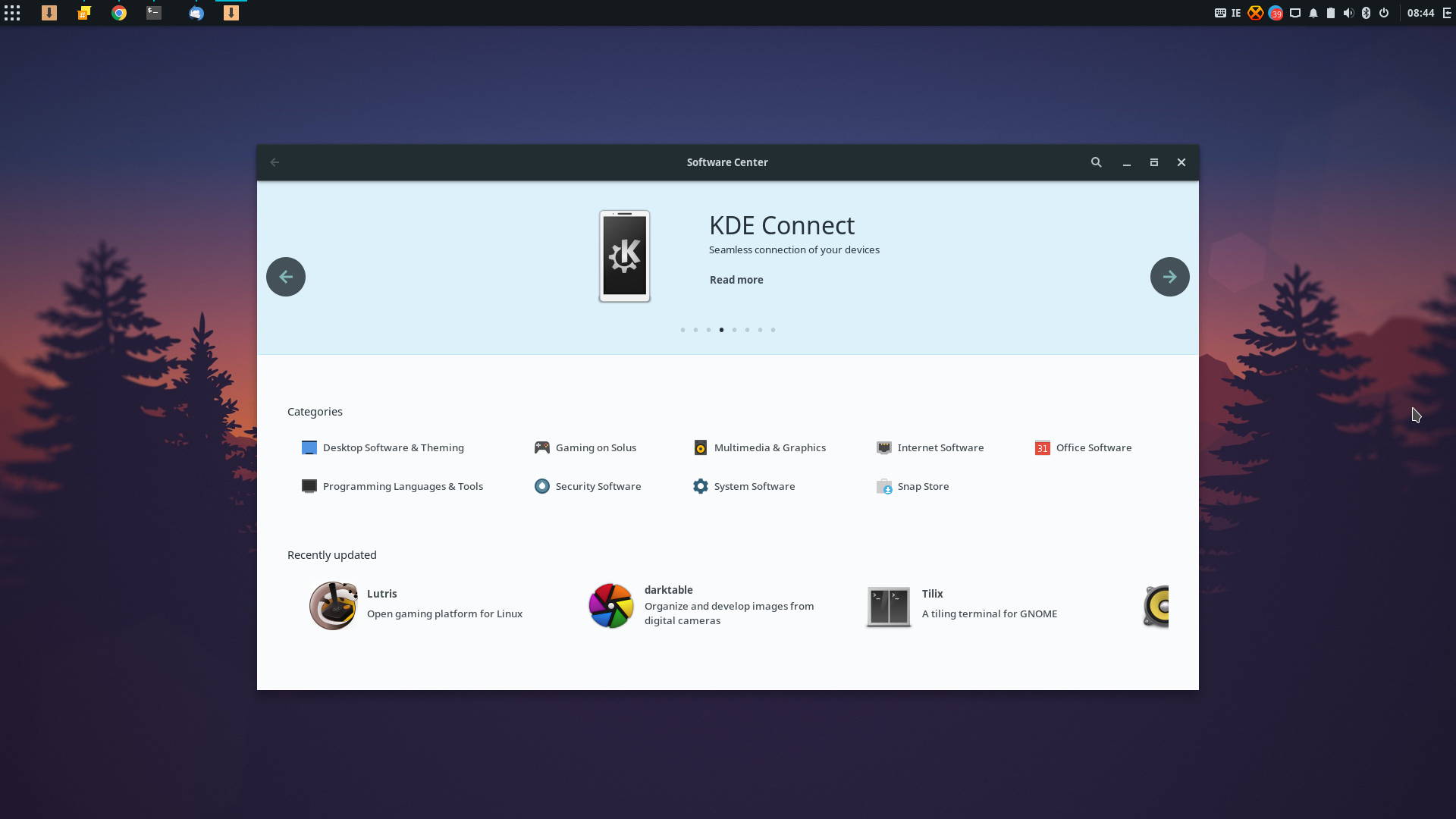The image size is (1456, 819).
Task: Advance to the next featured app slide
Action: tap(1170, 277)
